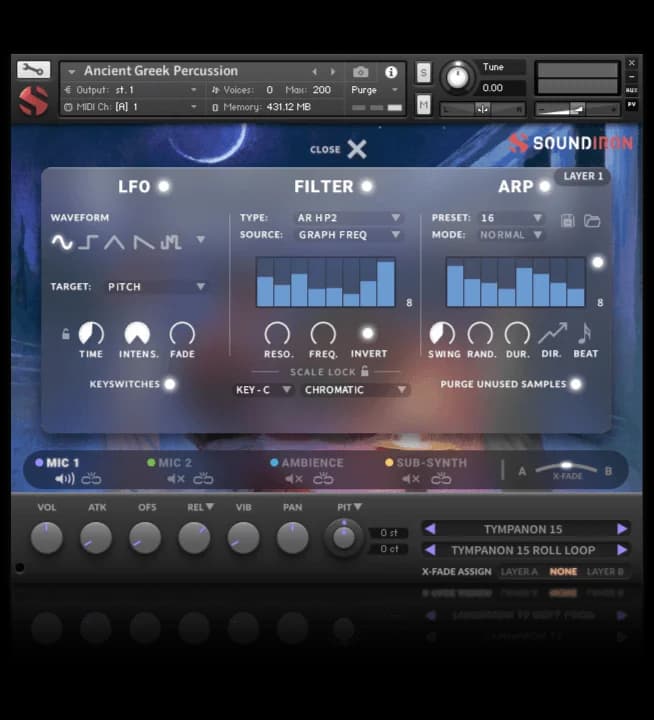Screen dimensions: 654x720
Task: Open the wrench settings icon
Action: point(33,70)
